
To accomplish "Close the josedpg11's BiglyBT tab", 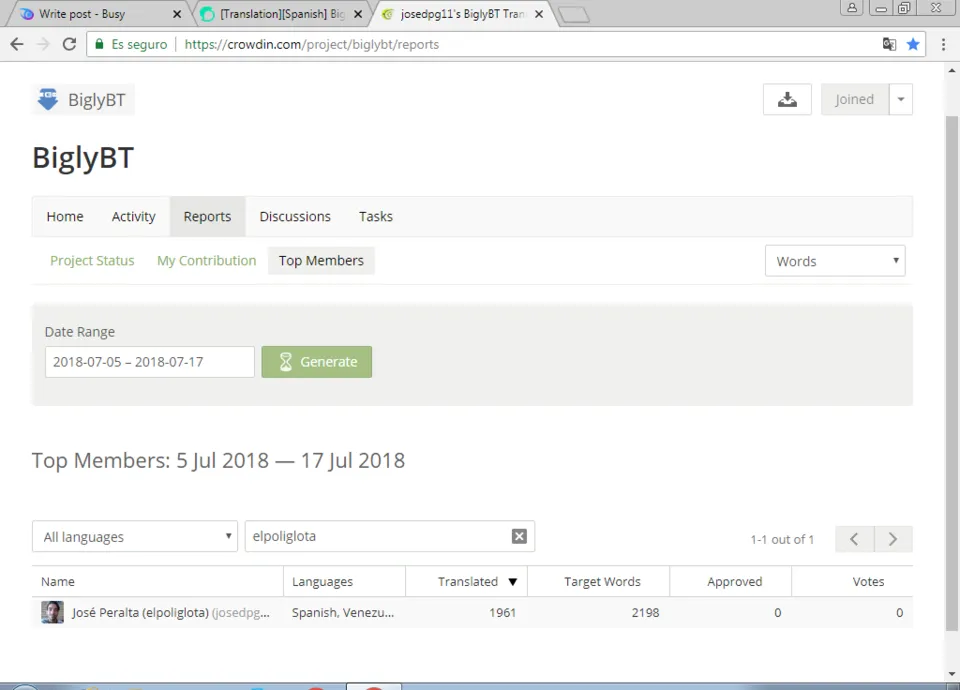I will click(x=539, y=14).
